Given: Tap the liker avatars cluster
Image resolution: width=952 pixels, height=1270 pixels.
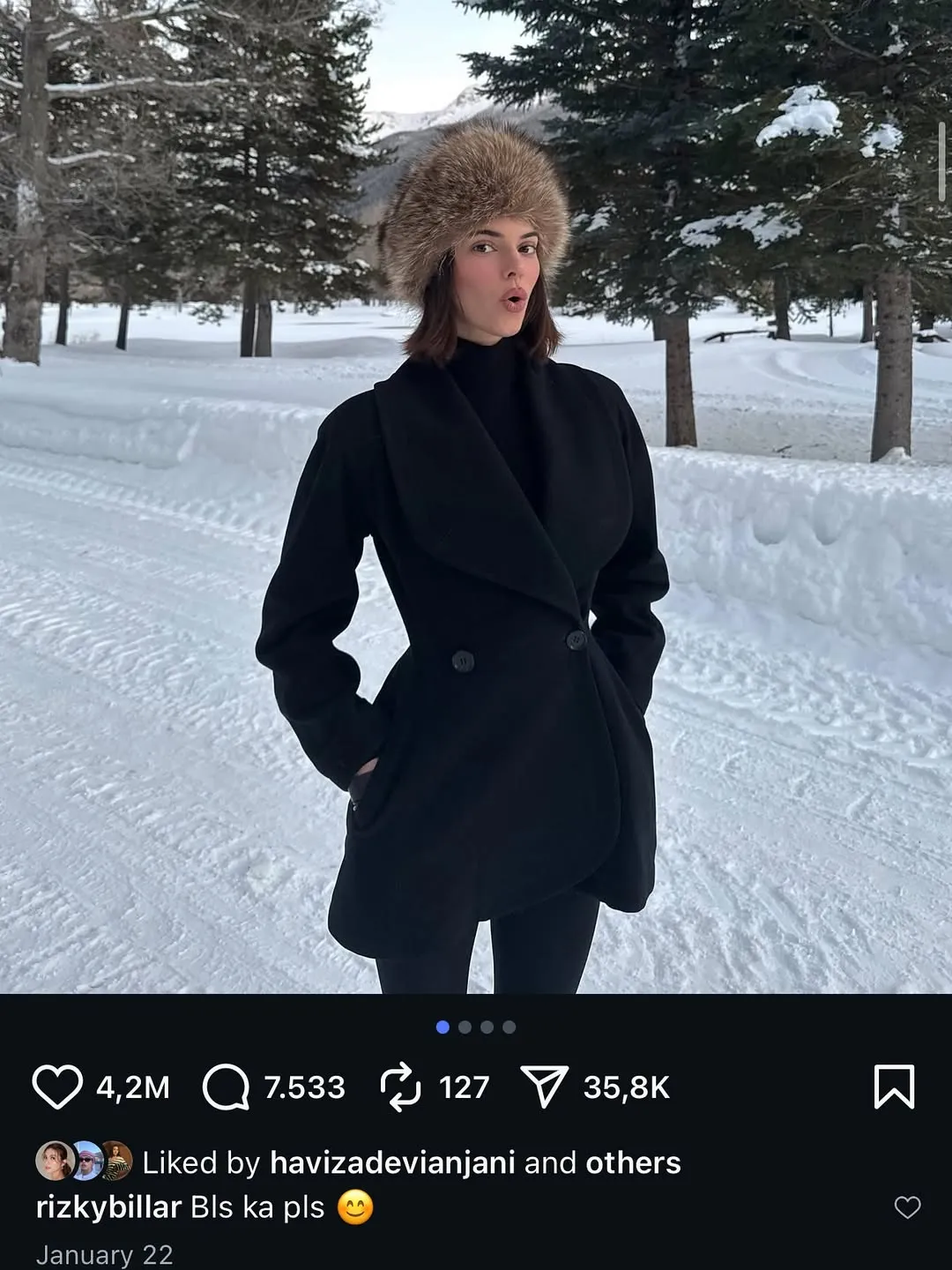Looking at the screenshot, I should pyautogui.click(x=84, y=1161).
